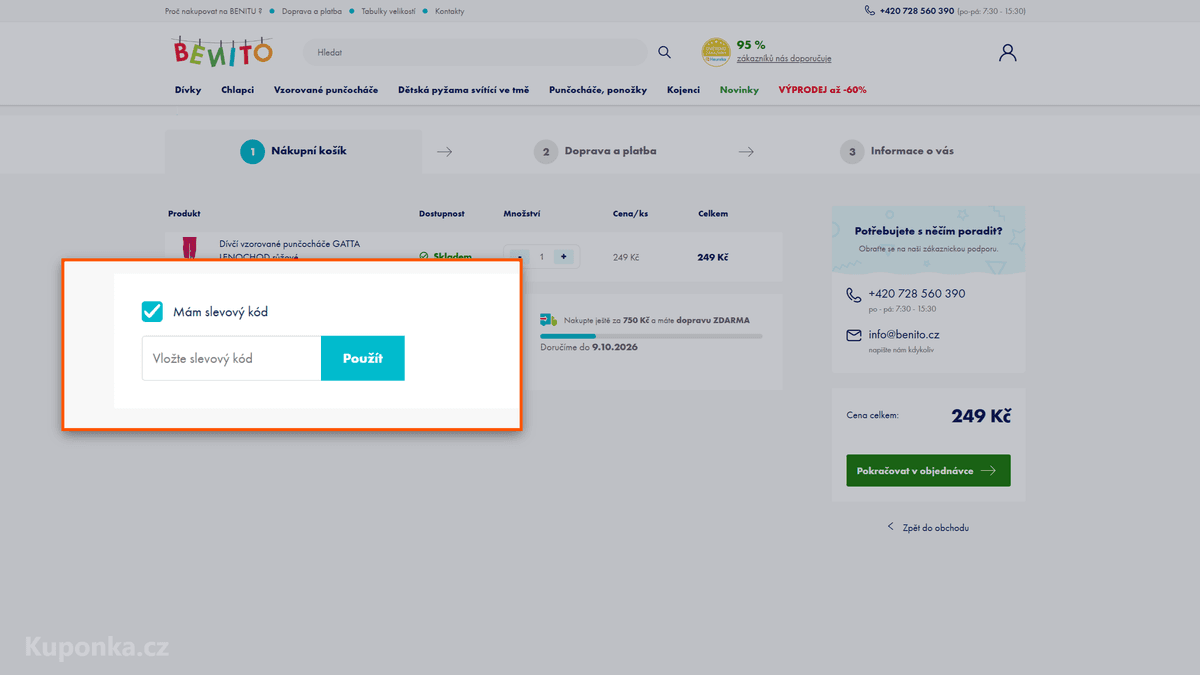
Task: Click Pokračovat v objednávce button
Action: pyautogui.click(x=928, y=471)
